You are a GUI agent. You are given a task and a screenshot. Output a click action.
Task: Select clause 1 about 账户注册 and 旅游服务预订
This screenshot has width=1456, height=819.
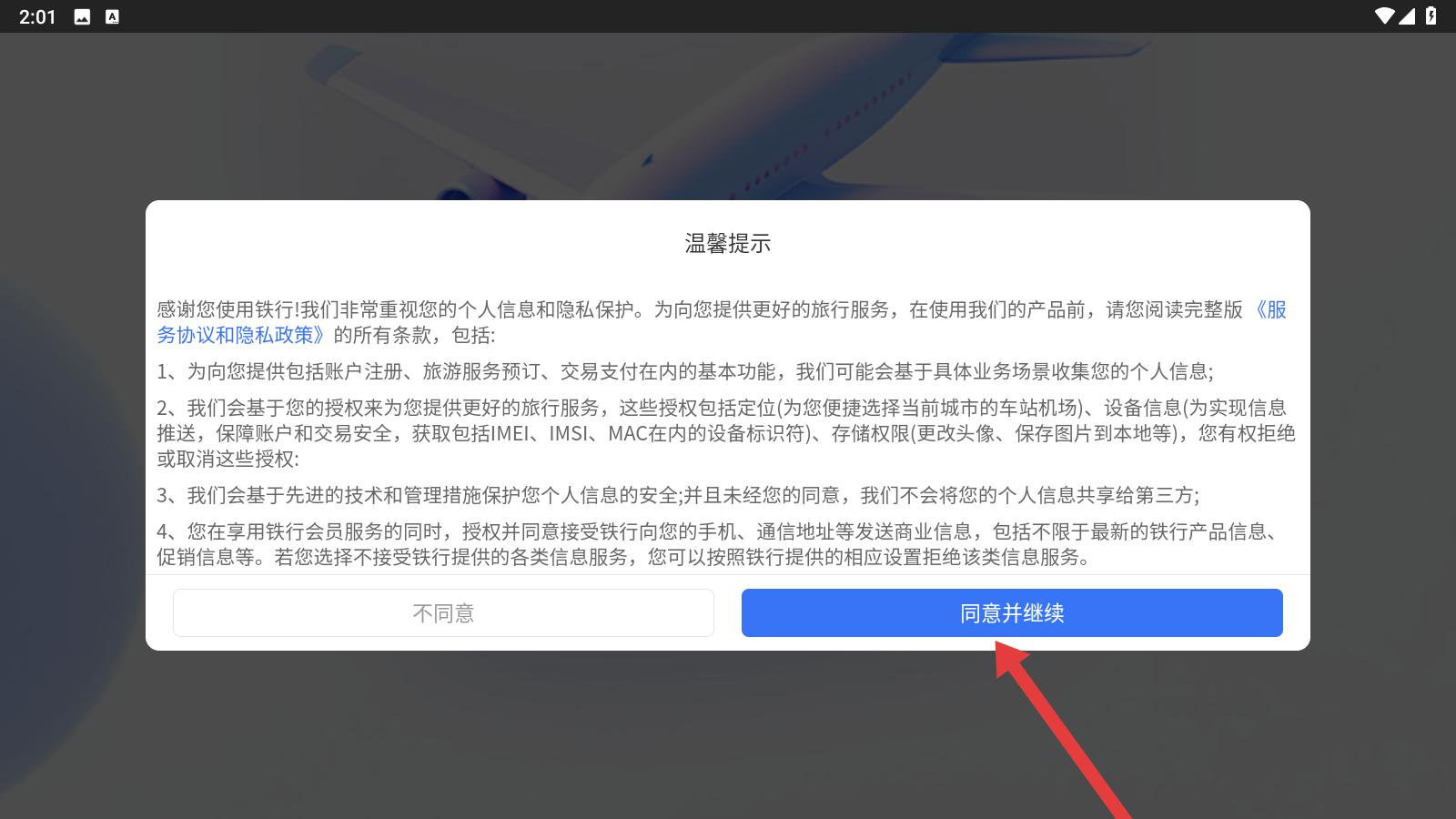[684, 371]
